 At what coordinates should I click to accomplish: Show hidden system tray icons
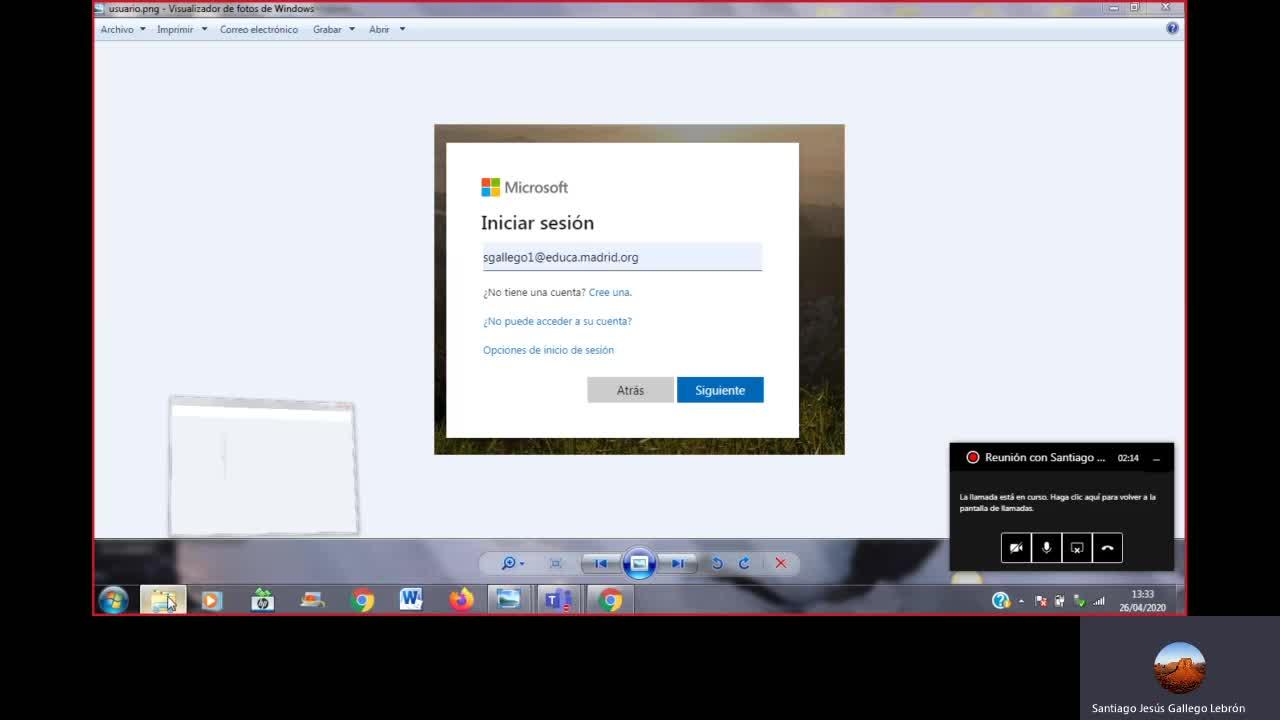tap(1021, 601)
